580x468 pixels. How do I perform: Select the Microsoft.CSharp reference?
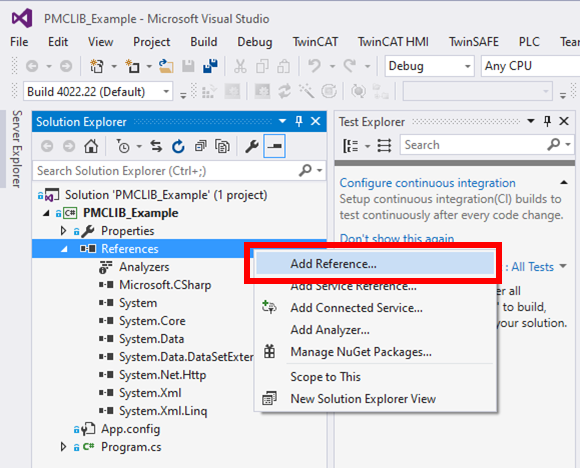165,285
